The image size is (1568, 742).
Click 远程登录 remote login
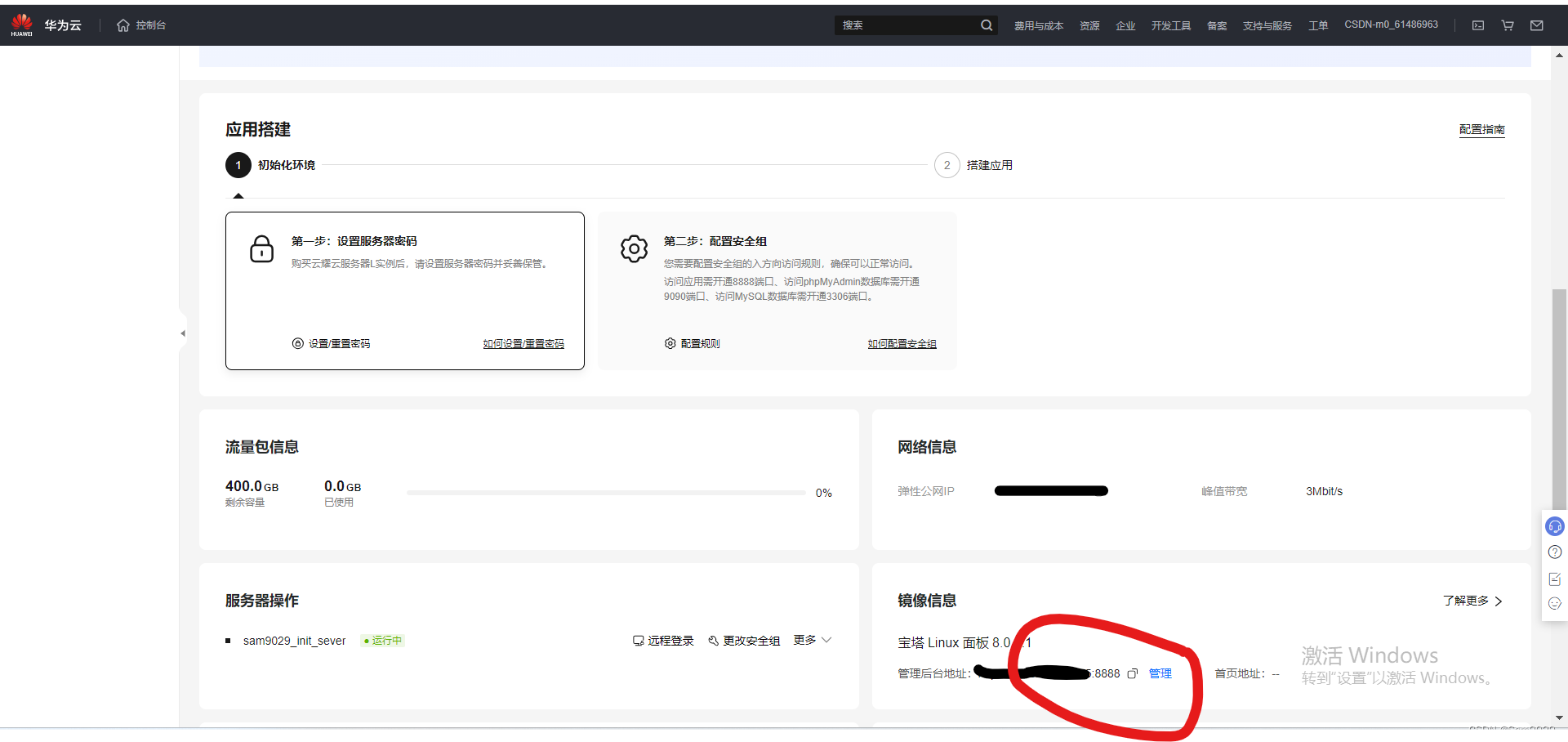[x=663, y=641]
